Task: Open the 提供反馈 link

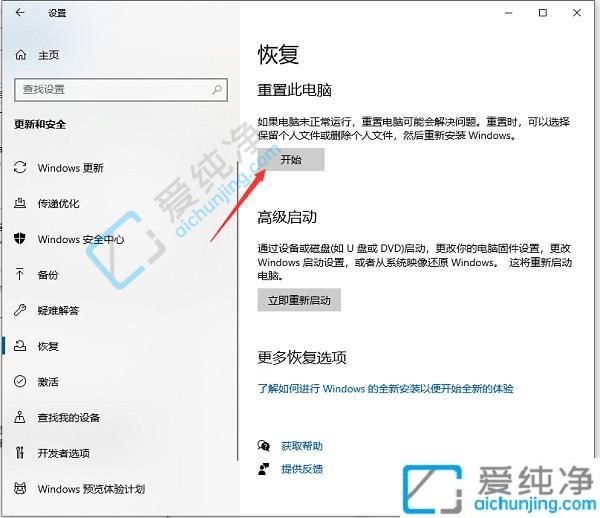Action: click(x=302, y=469)
